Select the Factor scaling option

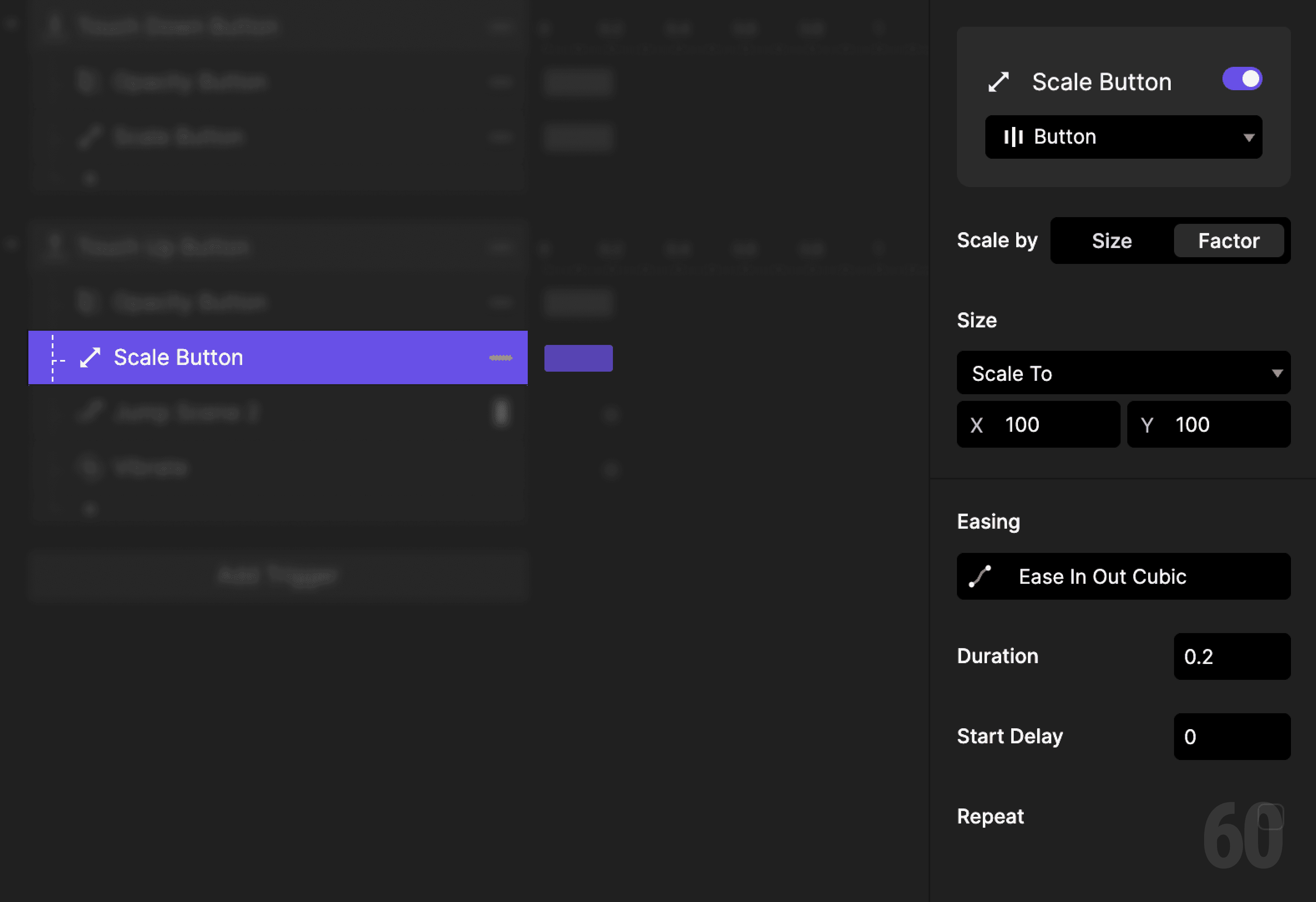(1229, 240)
